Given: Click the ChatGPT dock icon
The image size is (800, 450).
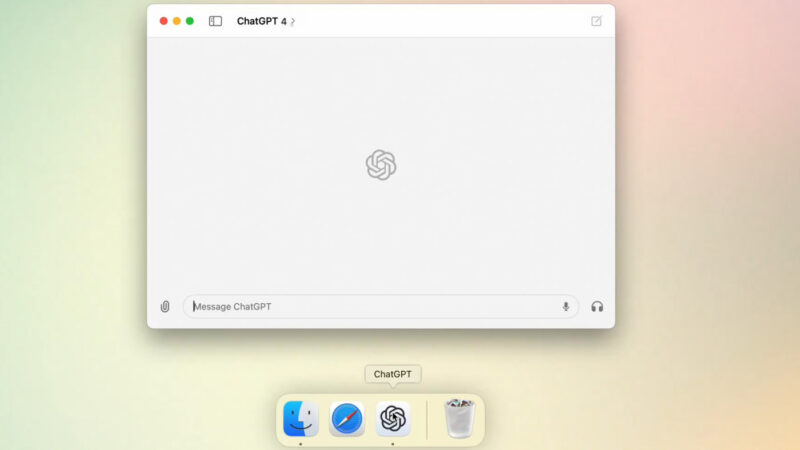Looking at the screenshot, I should click(x=393, y=418).
